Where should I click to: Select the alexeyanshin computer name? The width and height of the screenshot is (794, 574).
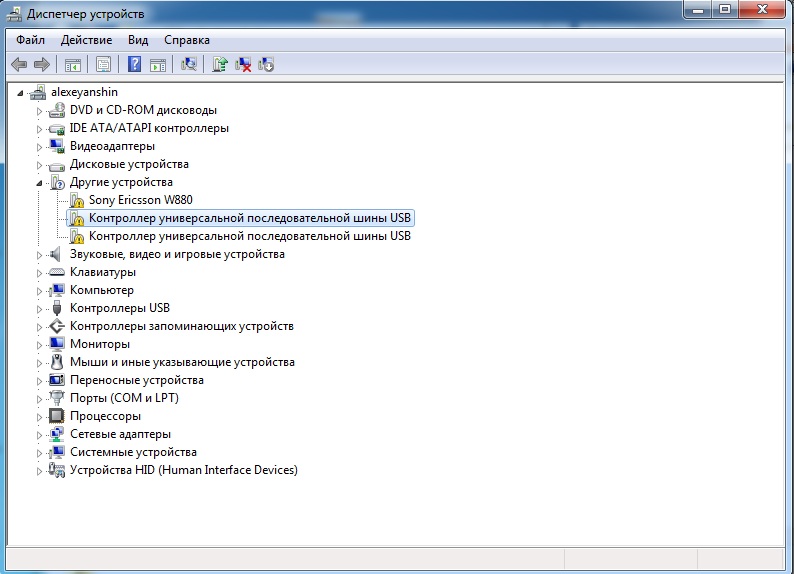click(84, 92)
